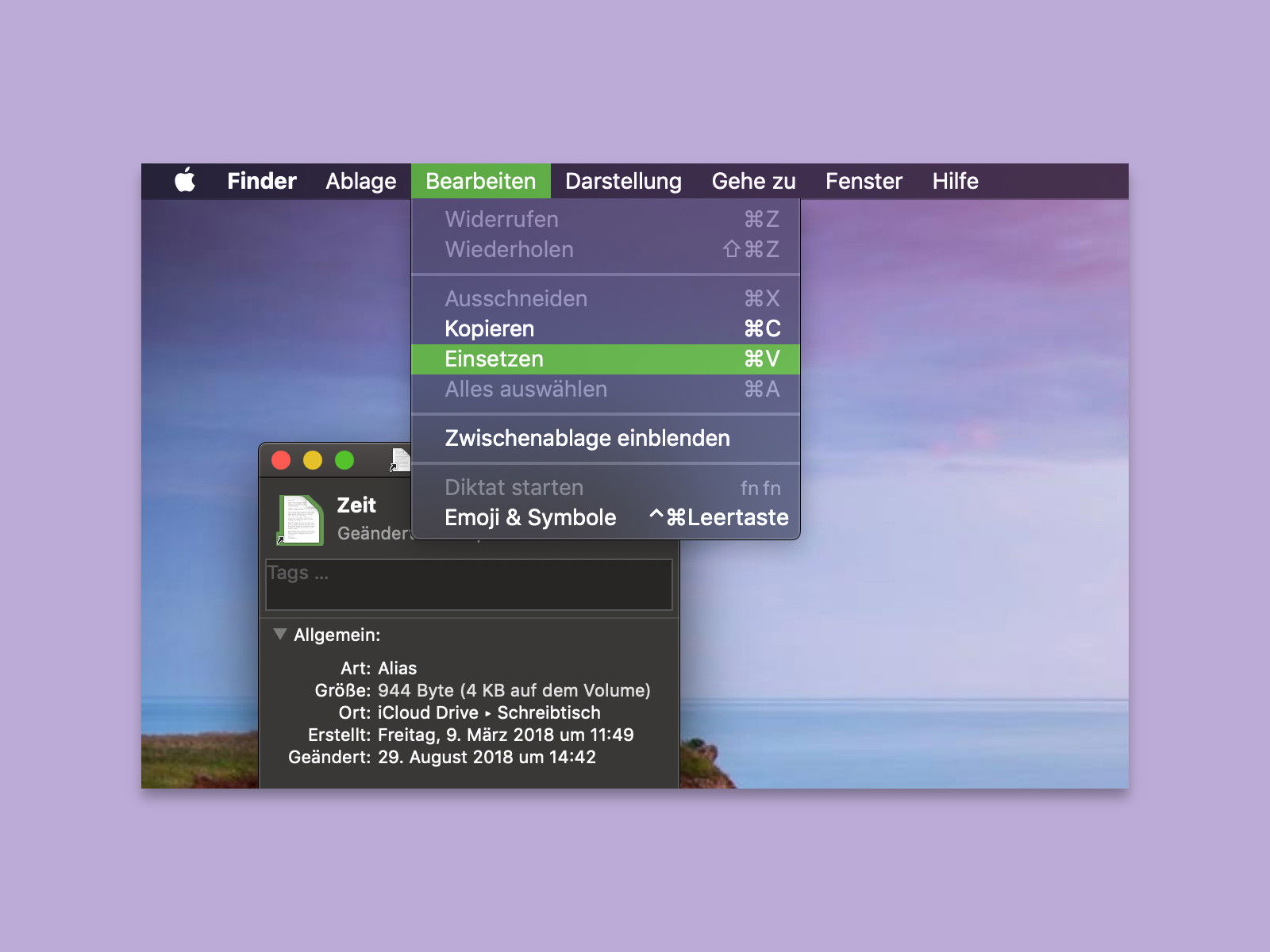Collapse the Allgemein section triangle
The image size is (1270, 952).
(279, 634)
